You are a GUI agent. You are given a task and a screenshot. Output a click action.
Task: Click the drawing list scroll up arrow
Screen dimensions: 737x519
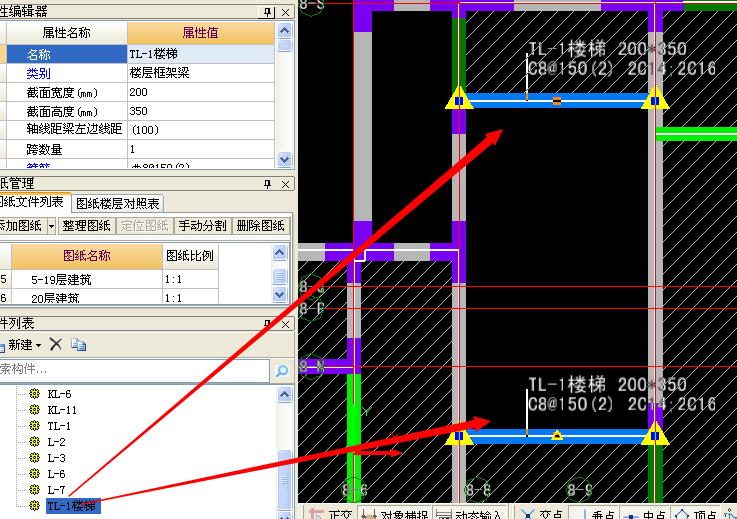280,253
